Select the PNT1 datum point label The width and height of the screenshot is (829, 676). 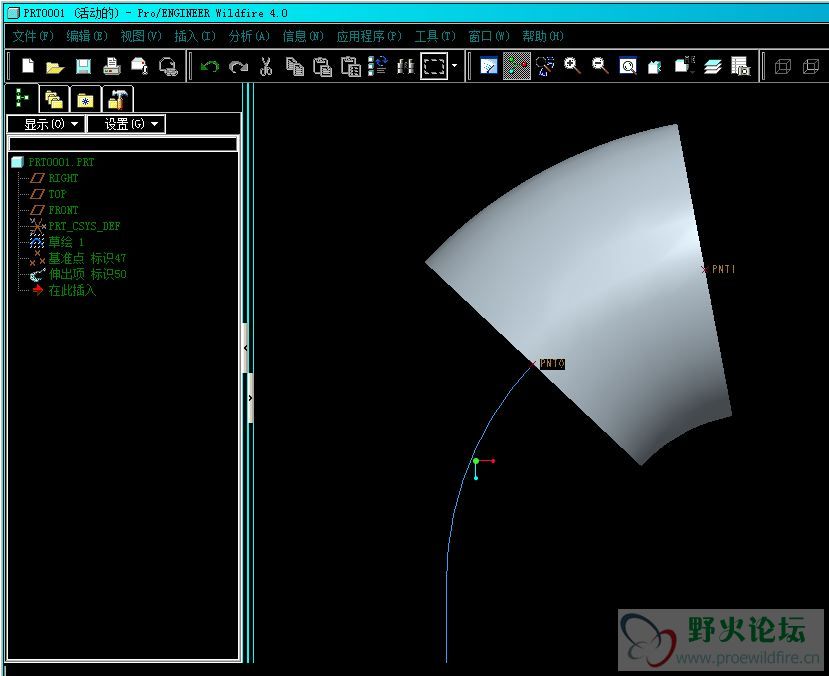pyautogui.click(x=723, y=269)
